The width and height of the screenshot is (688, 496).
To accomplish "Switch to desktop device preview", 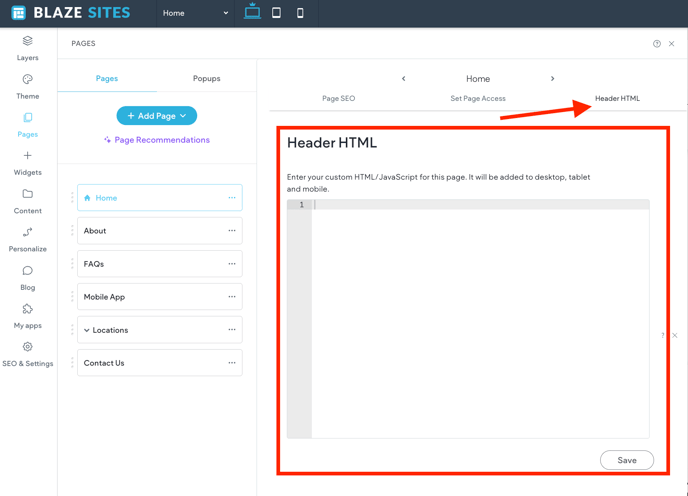I will 252,13.
